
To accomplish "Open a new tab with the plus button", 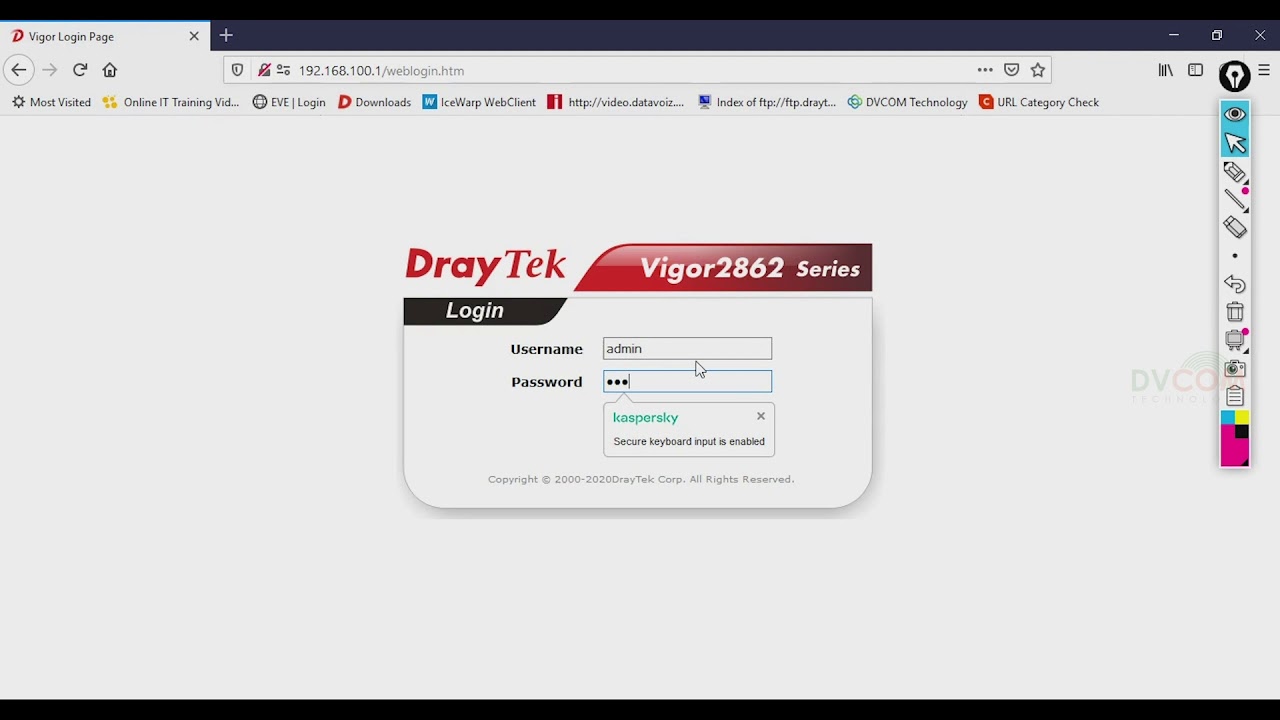I will pos(226,36).
